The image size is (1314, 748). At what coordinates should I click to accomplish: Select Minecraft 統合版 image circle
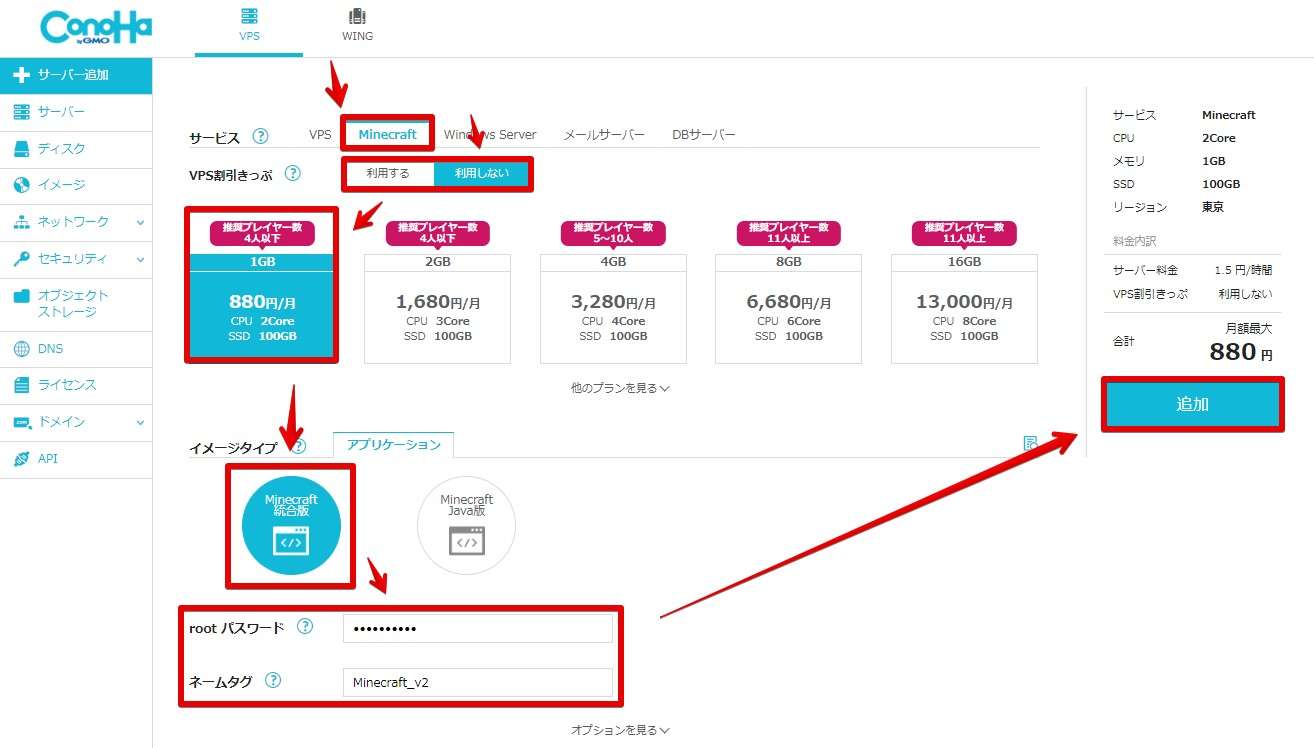291,526
